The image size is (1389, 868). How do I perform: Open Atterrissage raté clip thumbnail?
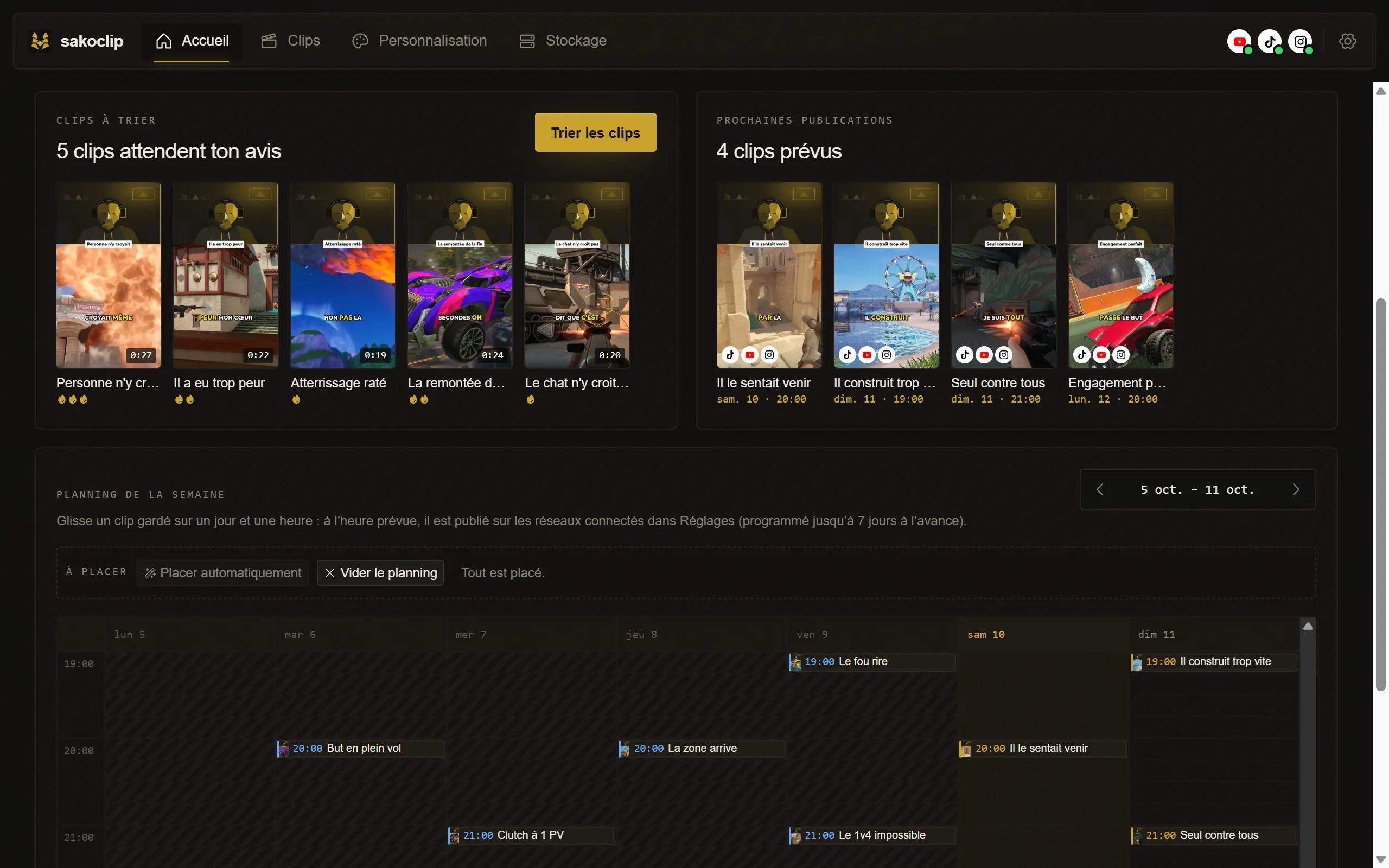click(343, 275)
